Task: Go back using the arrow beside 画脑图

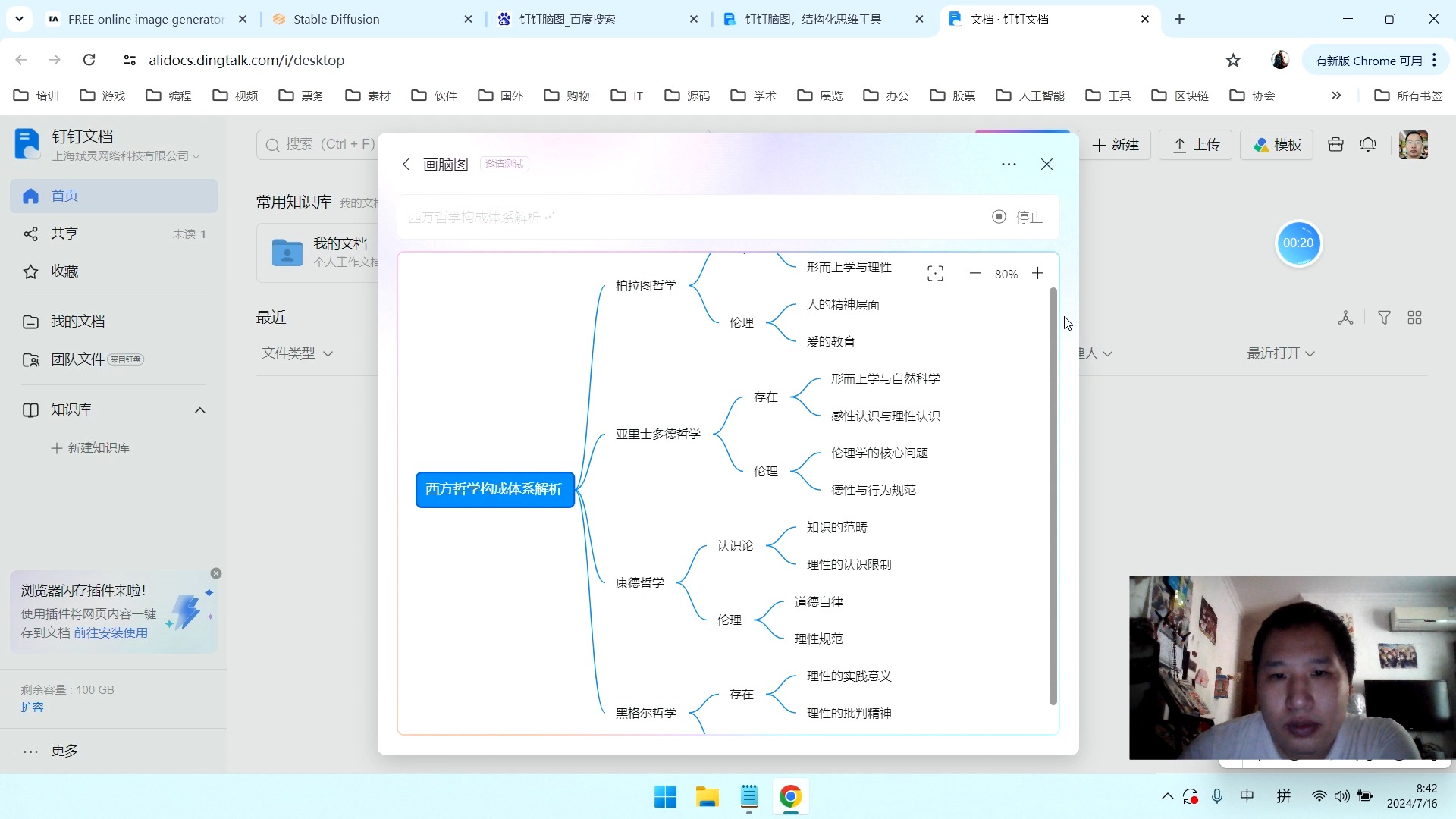Action: point(406,164)
